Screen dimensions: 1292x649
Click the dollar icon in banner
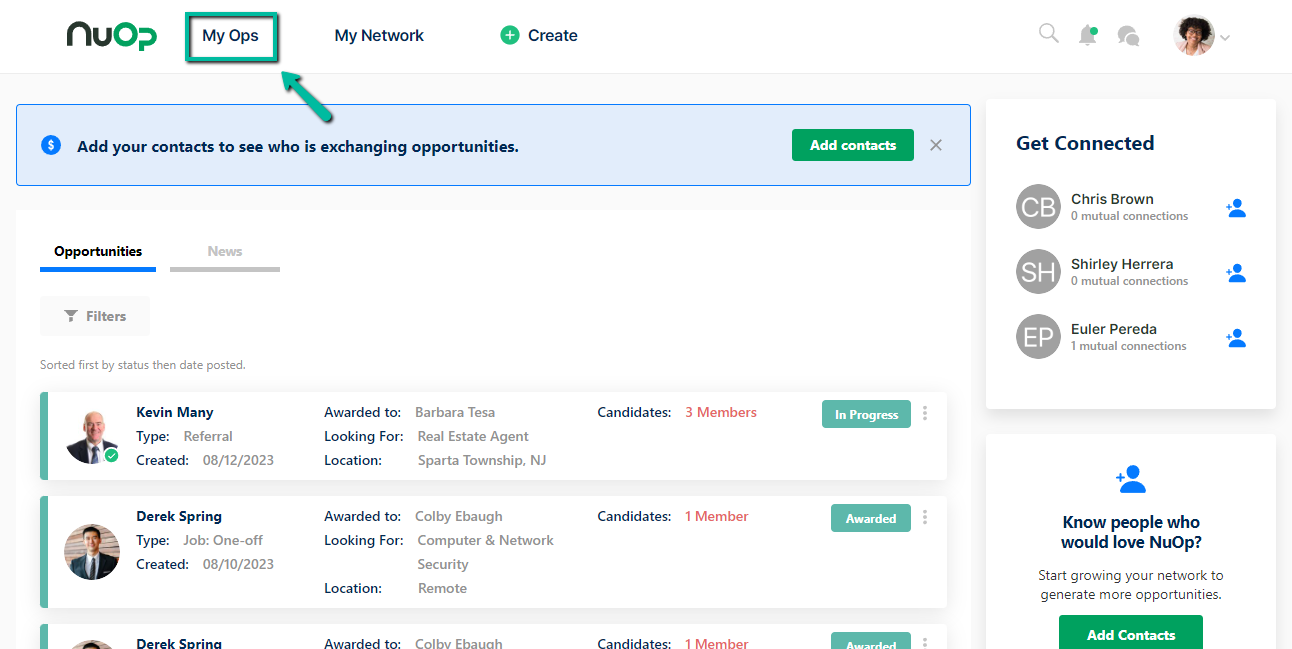(51, 145)
